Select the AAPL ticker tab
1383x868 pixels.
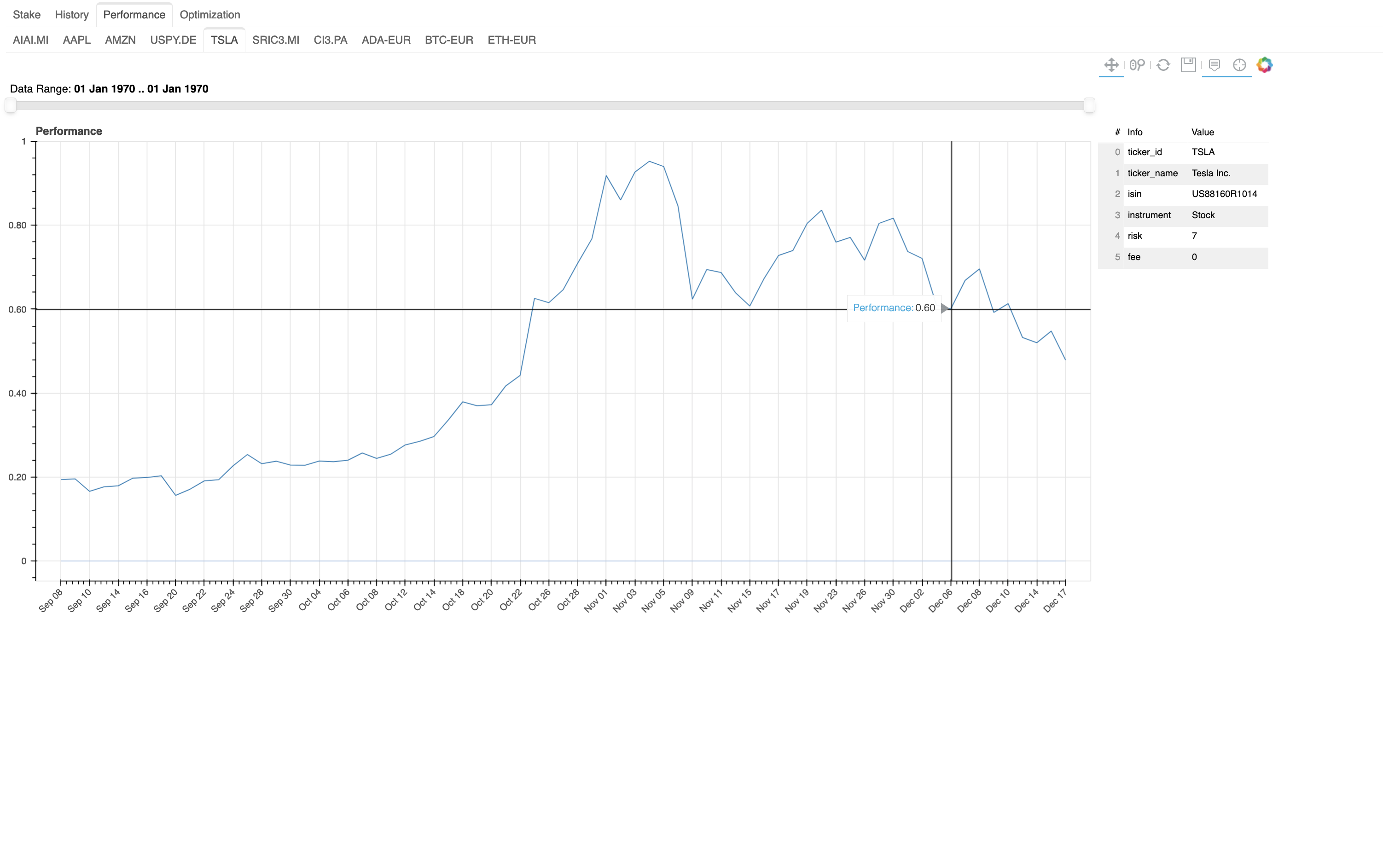(76, 40)
